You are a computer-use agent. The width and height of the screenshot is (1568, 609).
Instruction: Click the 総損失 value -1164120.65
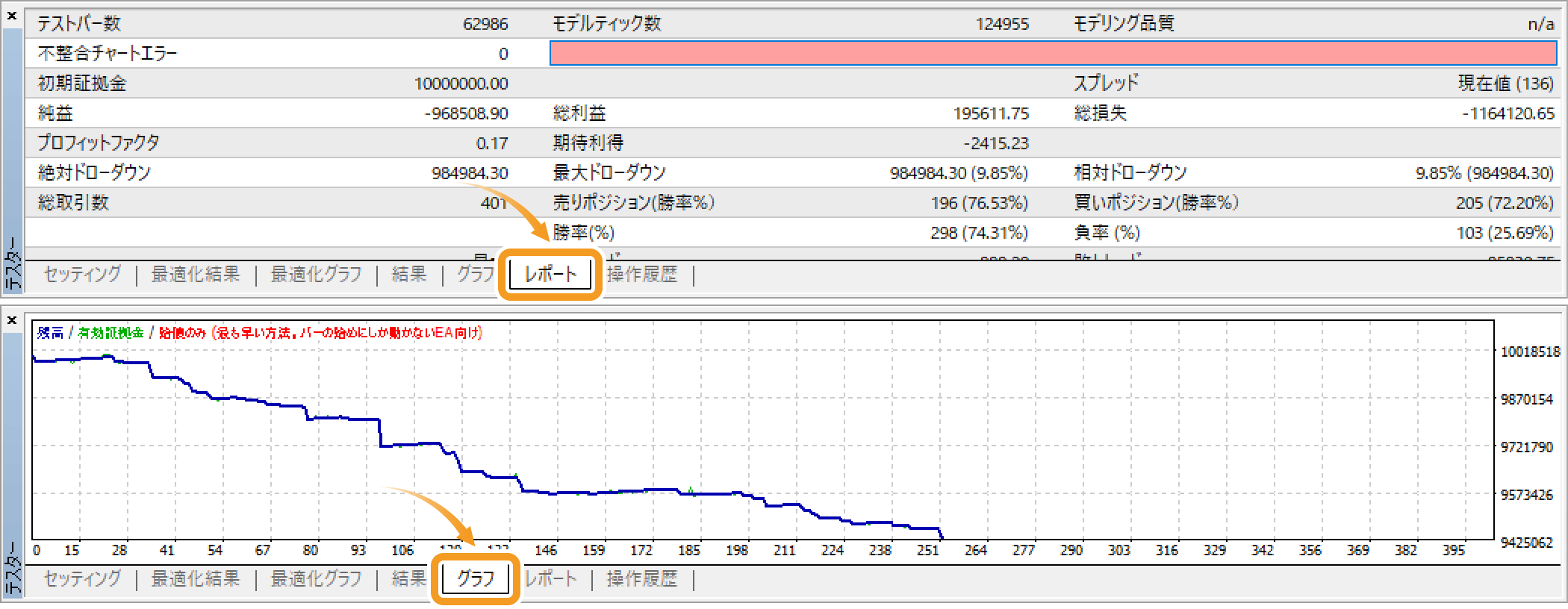point(1508,113)
